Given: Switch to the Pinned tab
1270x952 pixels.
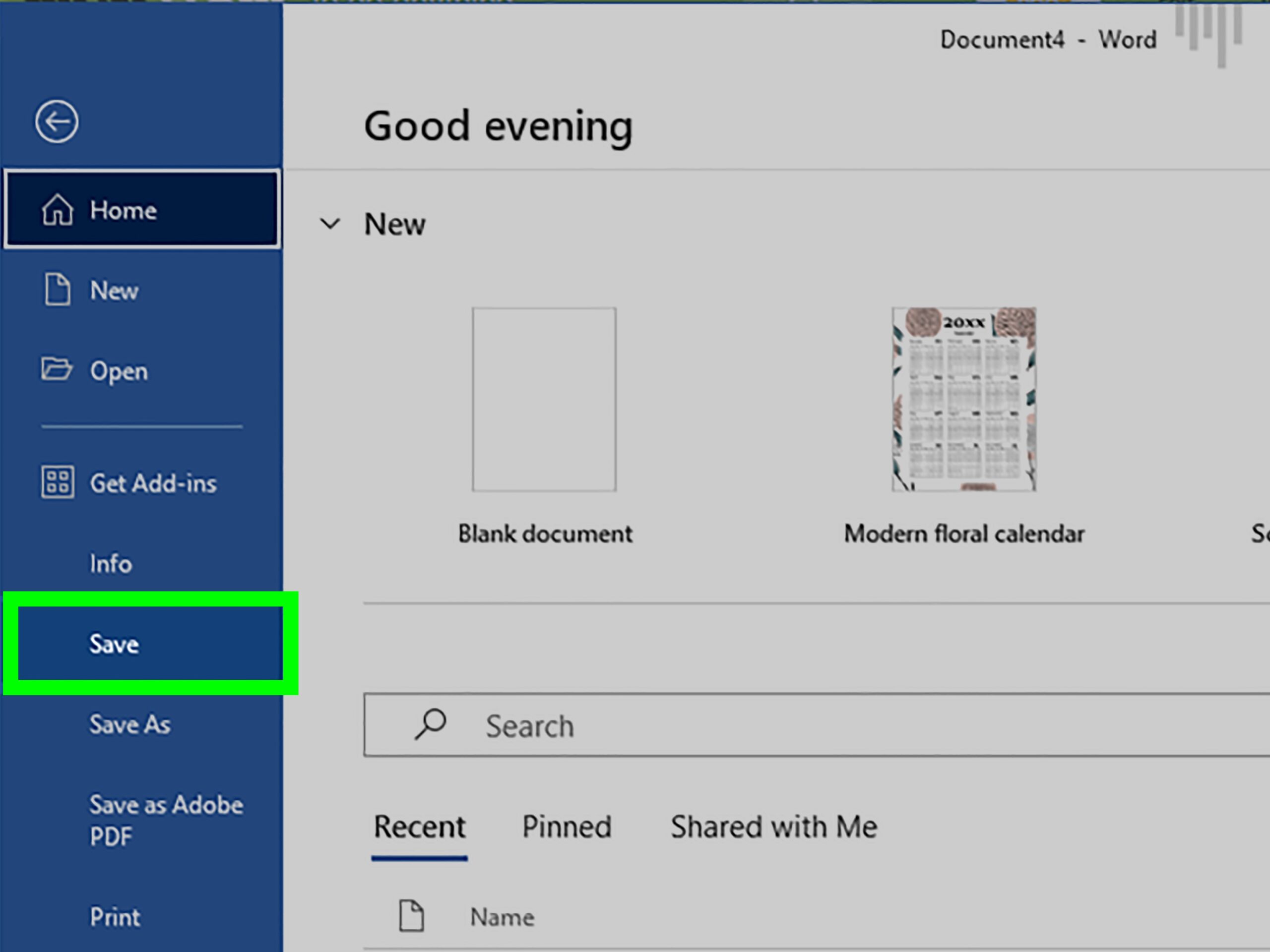Looking at the screenshot, I should pos(566,827).
